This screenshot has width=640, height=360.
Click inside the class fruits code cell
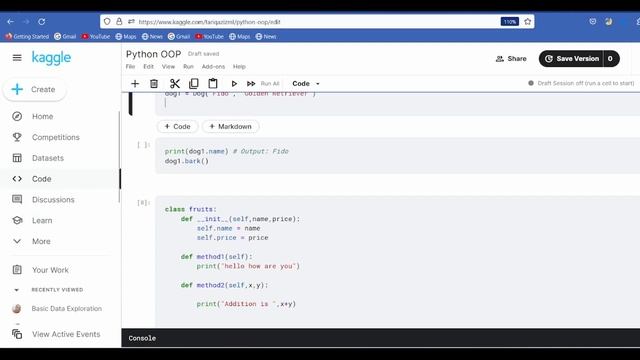point(398,261)
